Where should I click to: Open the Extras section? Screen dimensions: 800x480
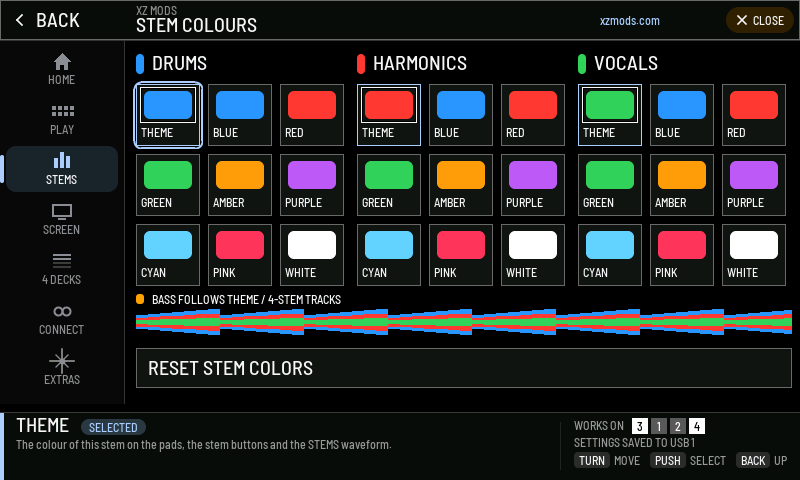(x=62, y=369)
